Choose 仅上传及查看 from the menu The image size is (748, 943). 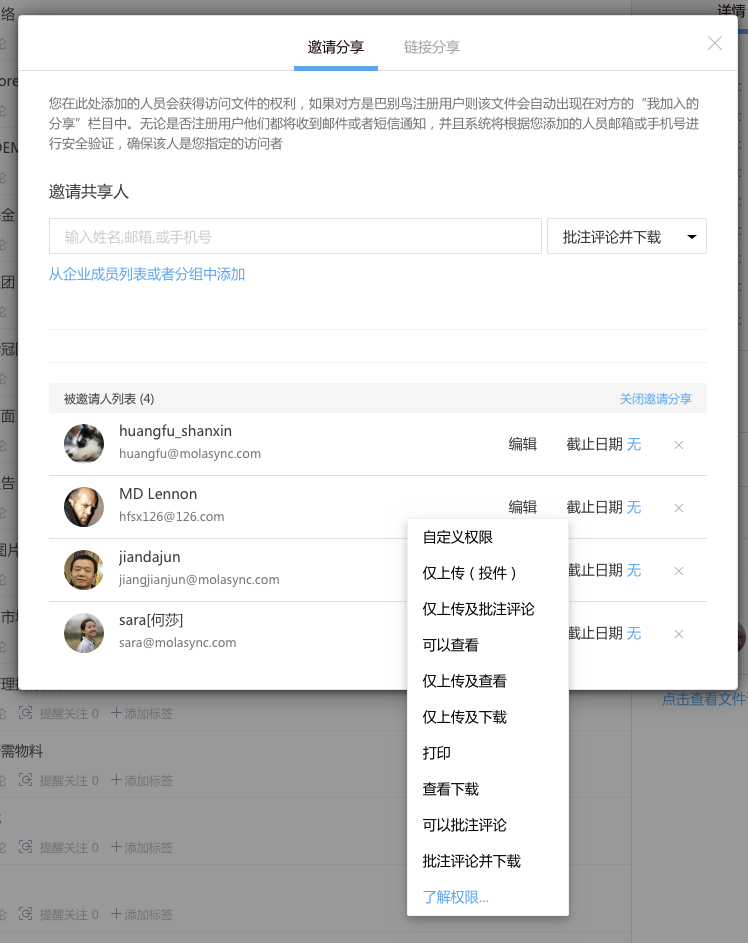[488, 681]
